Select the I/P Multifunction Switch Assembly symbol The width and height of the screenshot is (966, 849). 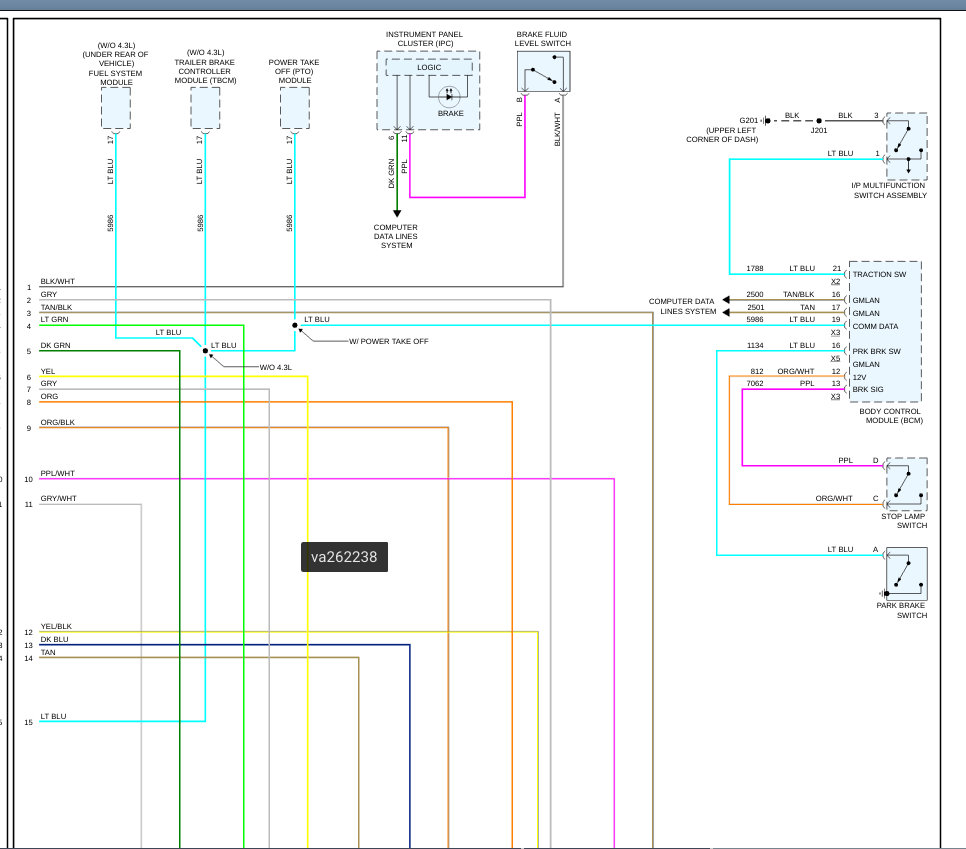[x=907, y=145]
